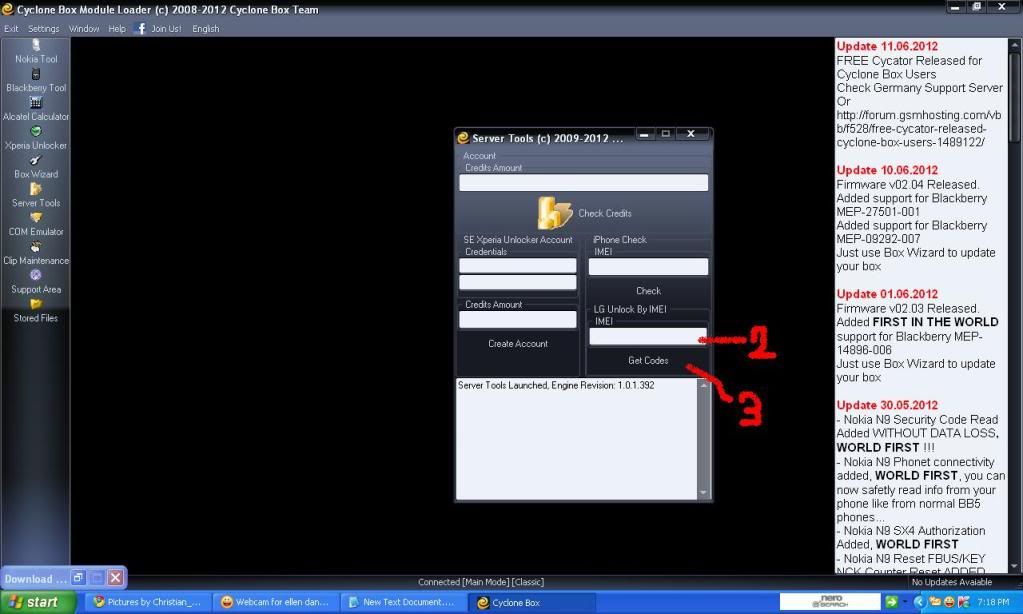Screen dimensions: 1023x614
Task: Open the Window menu
Action: pos(84,29)
